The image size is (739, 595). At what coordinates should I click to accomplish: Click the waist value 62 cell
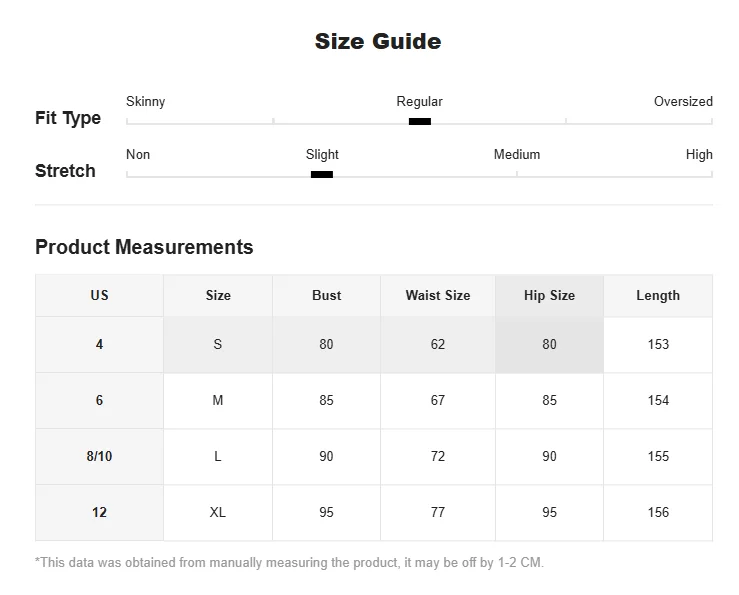(x=438, y=344)
